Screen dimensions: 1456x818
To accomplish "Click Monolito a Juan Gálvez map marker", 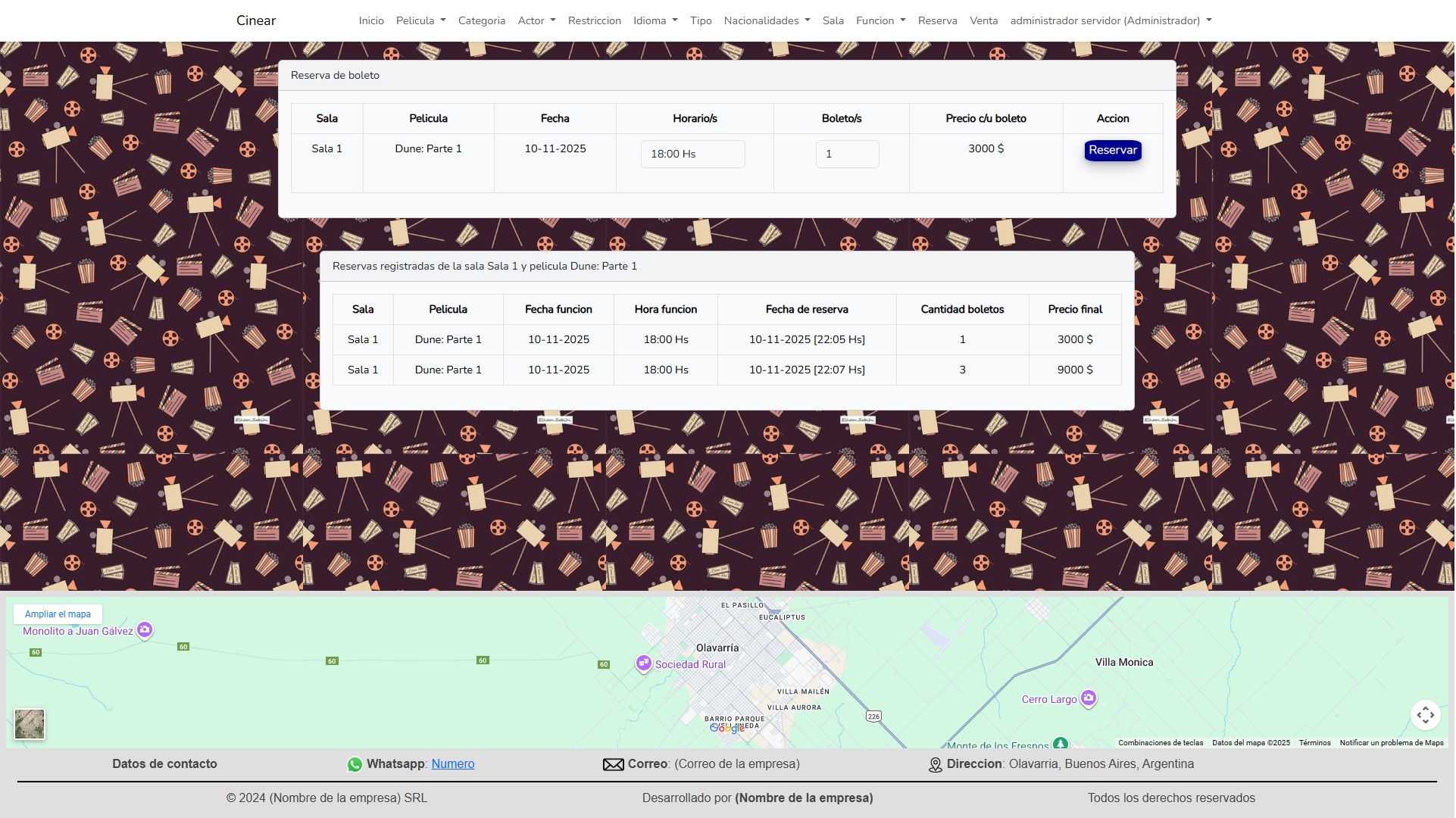I will pyautogui.click(x=145, y=630).
